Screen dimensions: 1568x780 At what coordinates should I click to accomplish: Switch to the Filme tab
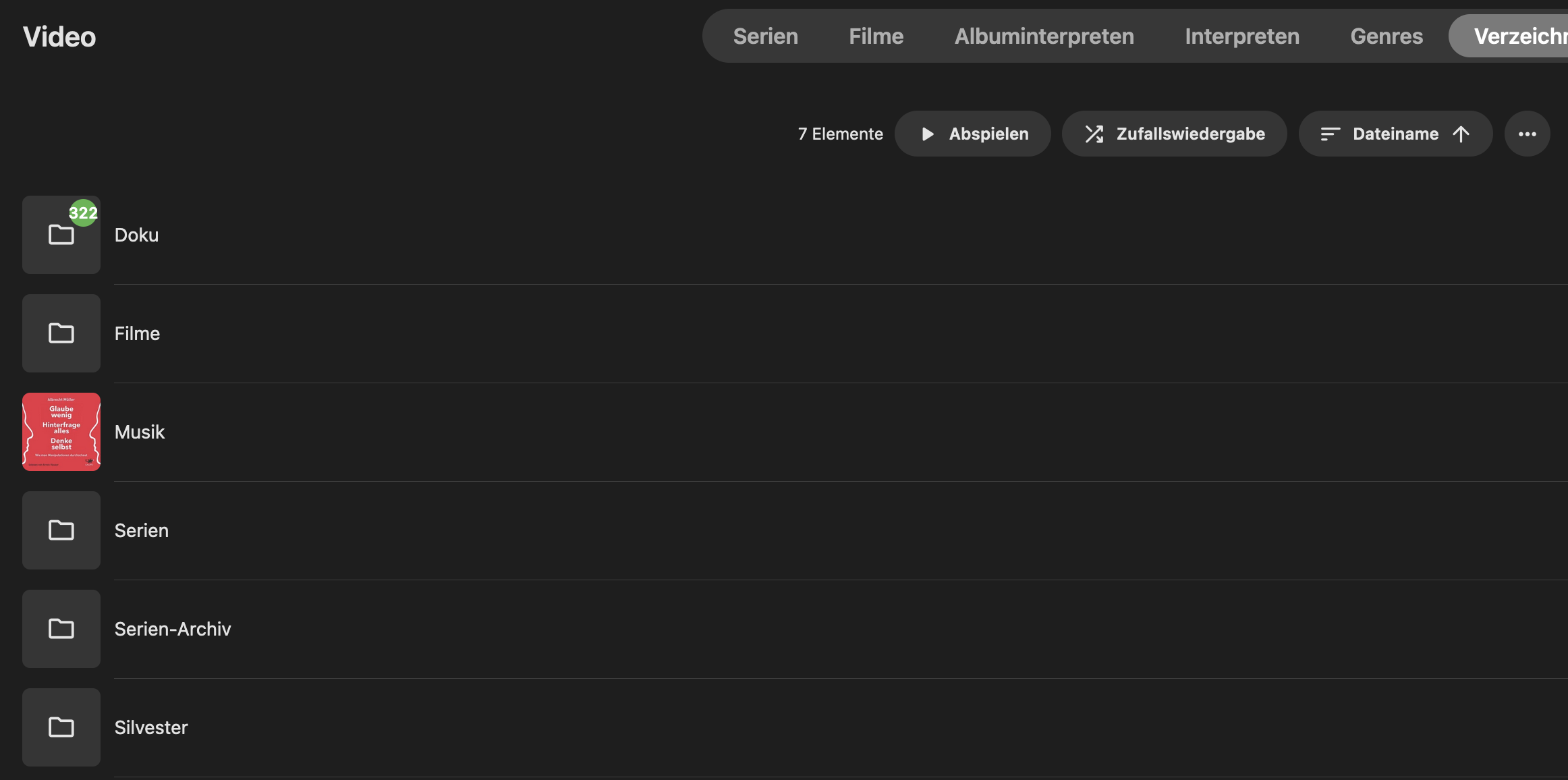point(876,36)
